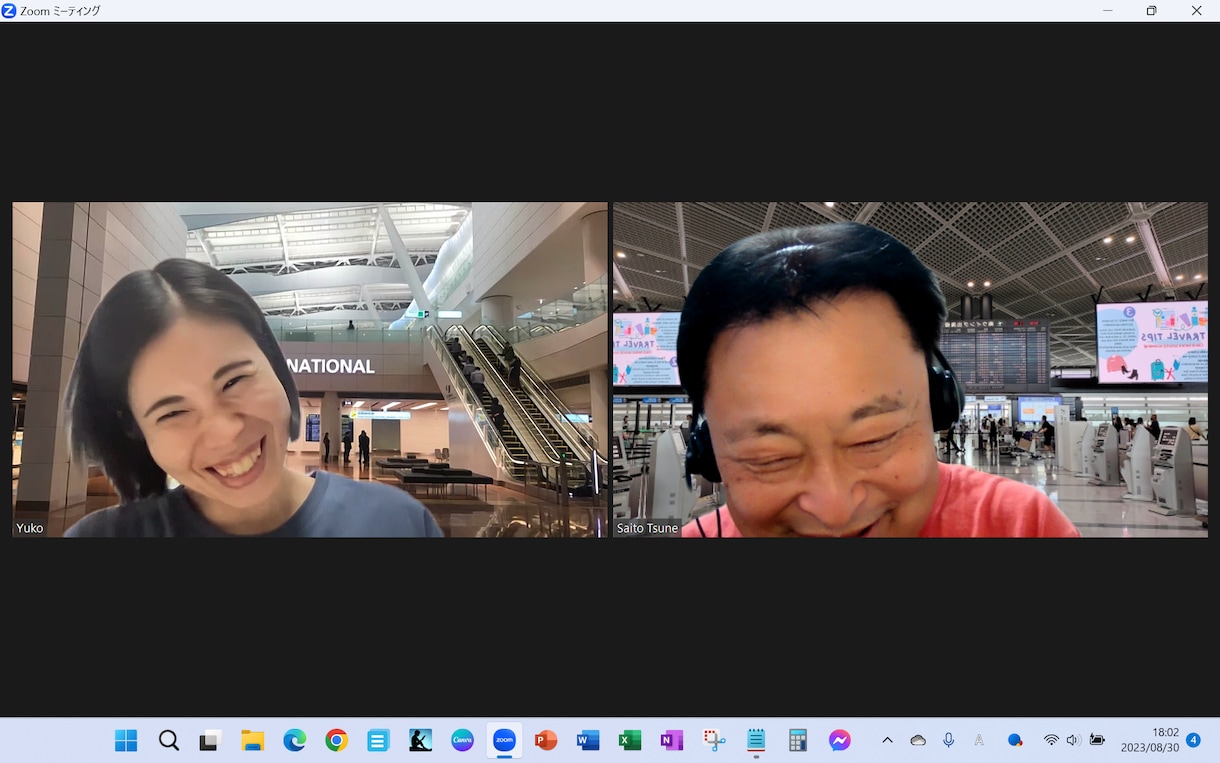This screenshot has height=763, width=1220.
Task: Click the blue circle tray icon with orange dot
Action: 1015,740
